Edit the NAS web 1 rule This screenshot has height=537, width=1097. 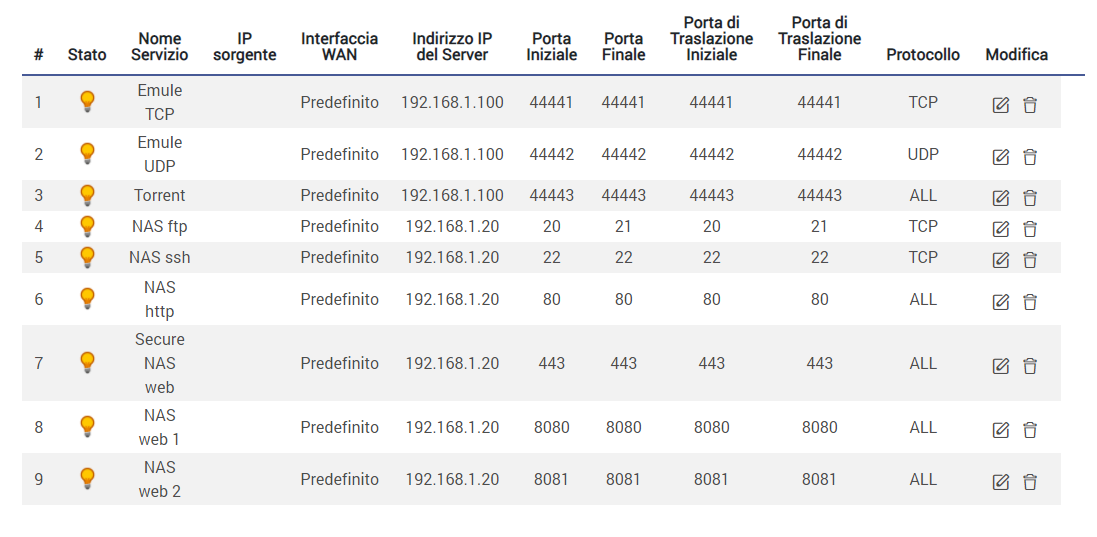click(1000, 429)
